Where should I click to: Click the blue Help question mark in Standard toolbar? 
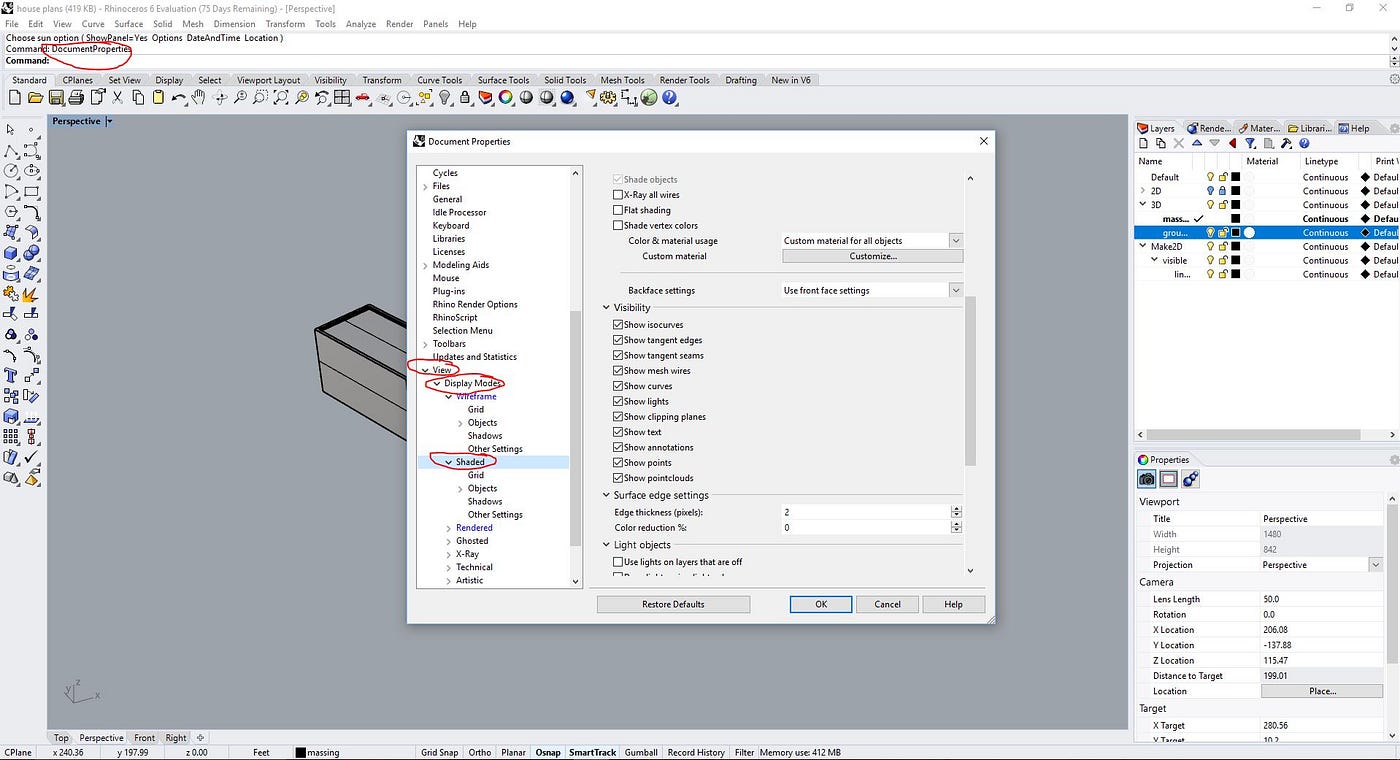[670, 97]
